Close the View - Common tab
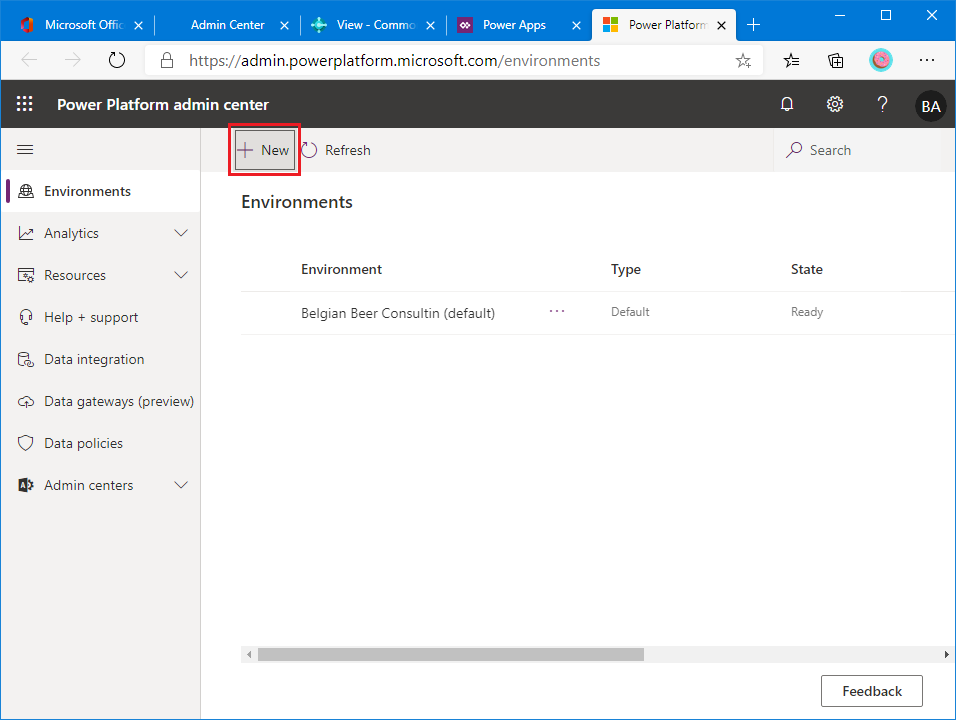The image size is (956, 720). click(430, 25)
